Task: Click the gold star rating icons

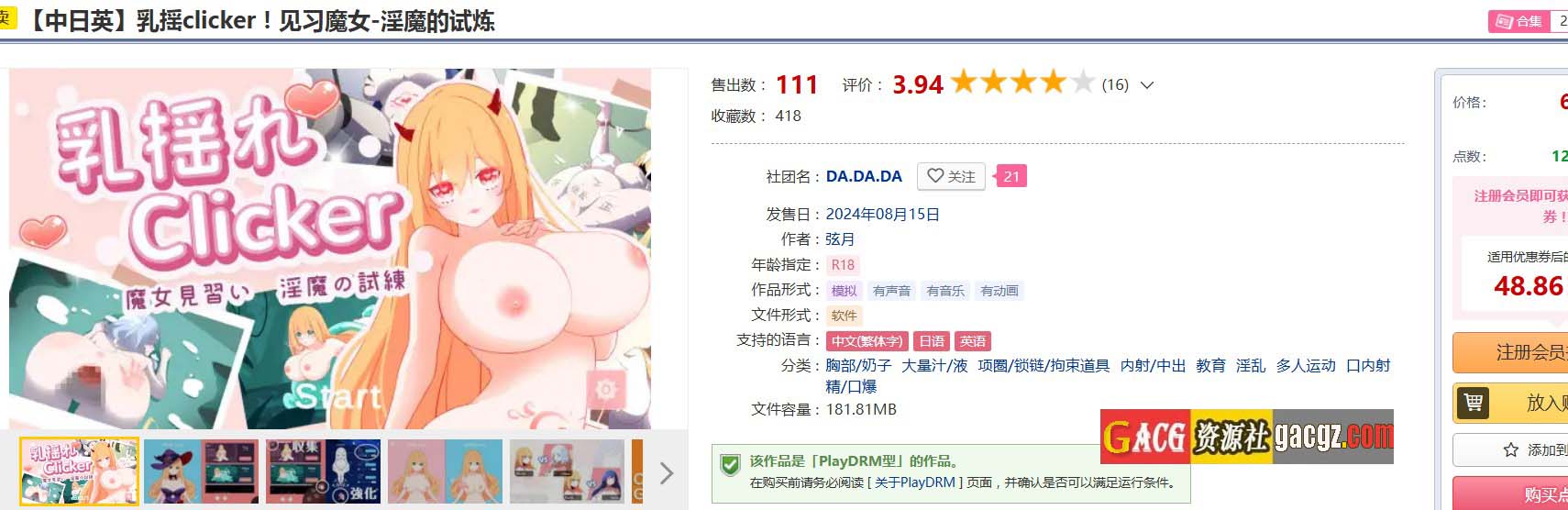Action: pyautogui.click(x=1022, y=83)
